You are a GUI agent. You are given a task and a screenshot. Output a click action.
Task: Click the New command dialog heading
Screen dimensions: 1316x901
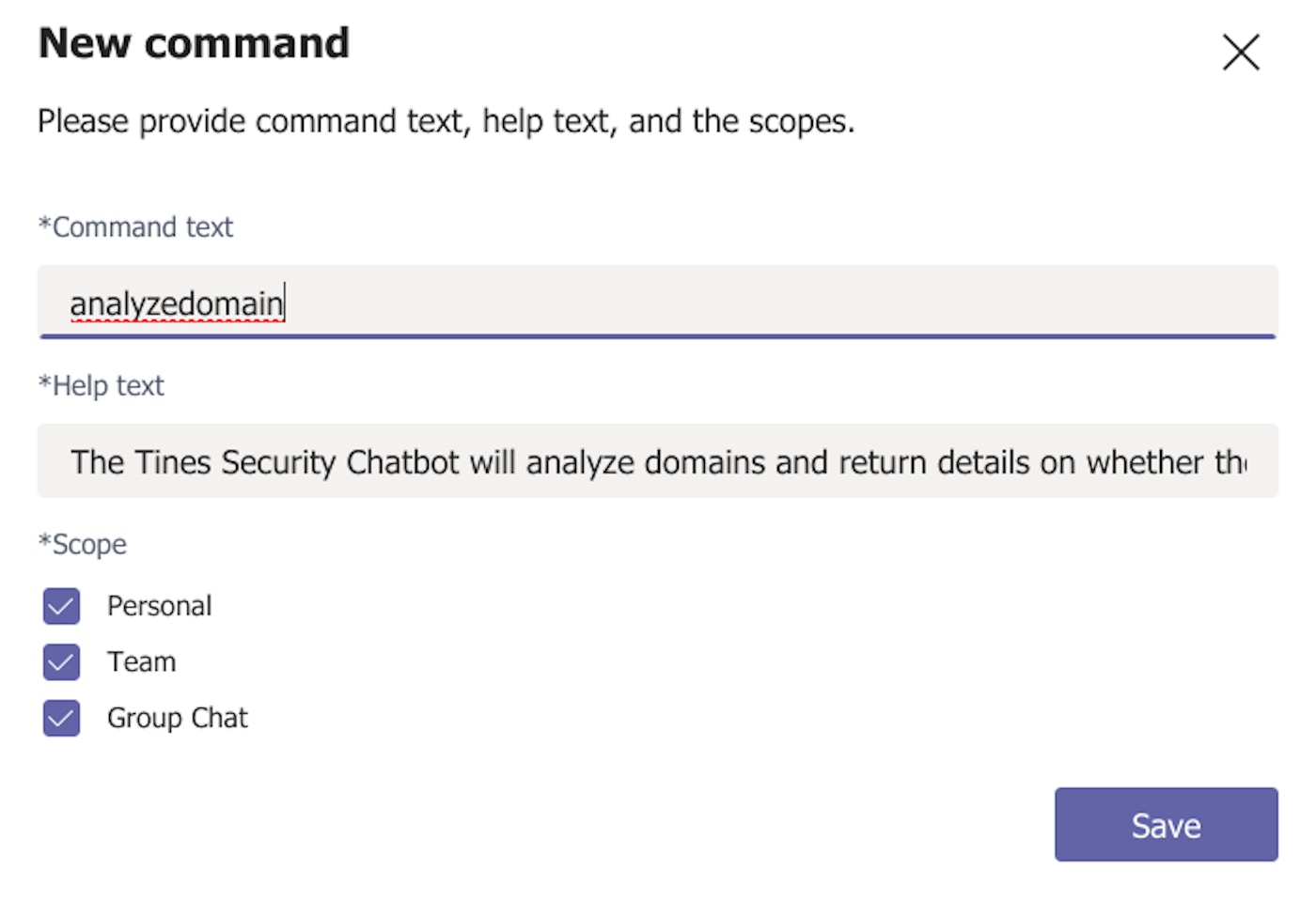point(194,43)
